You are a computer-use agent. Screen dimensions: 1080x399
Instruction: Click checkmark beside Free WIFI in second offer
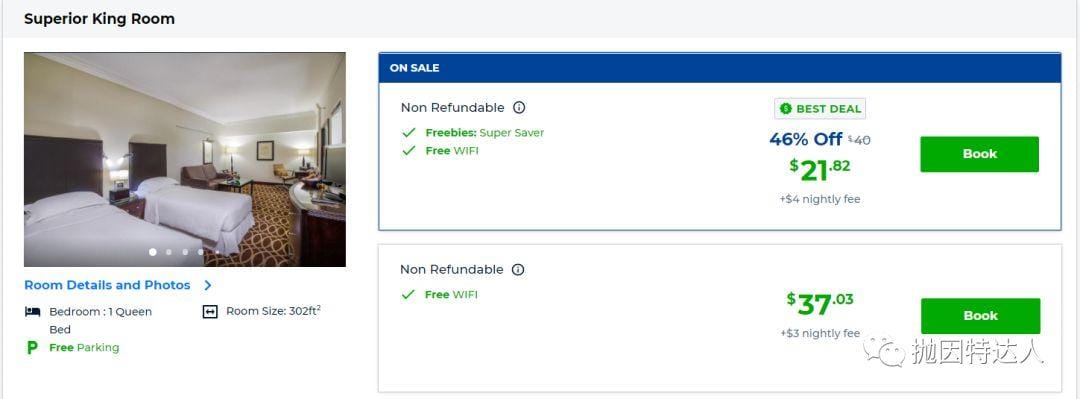click(x=408, y=294)
